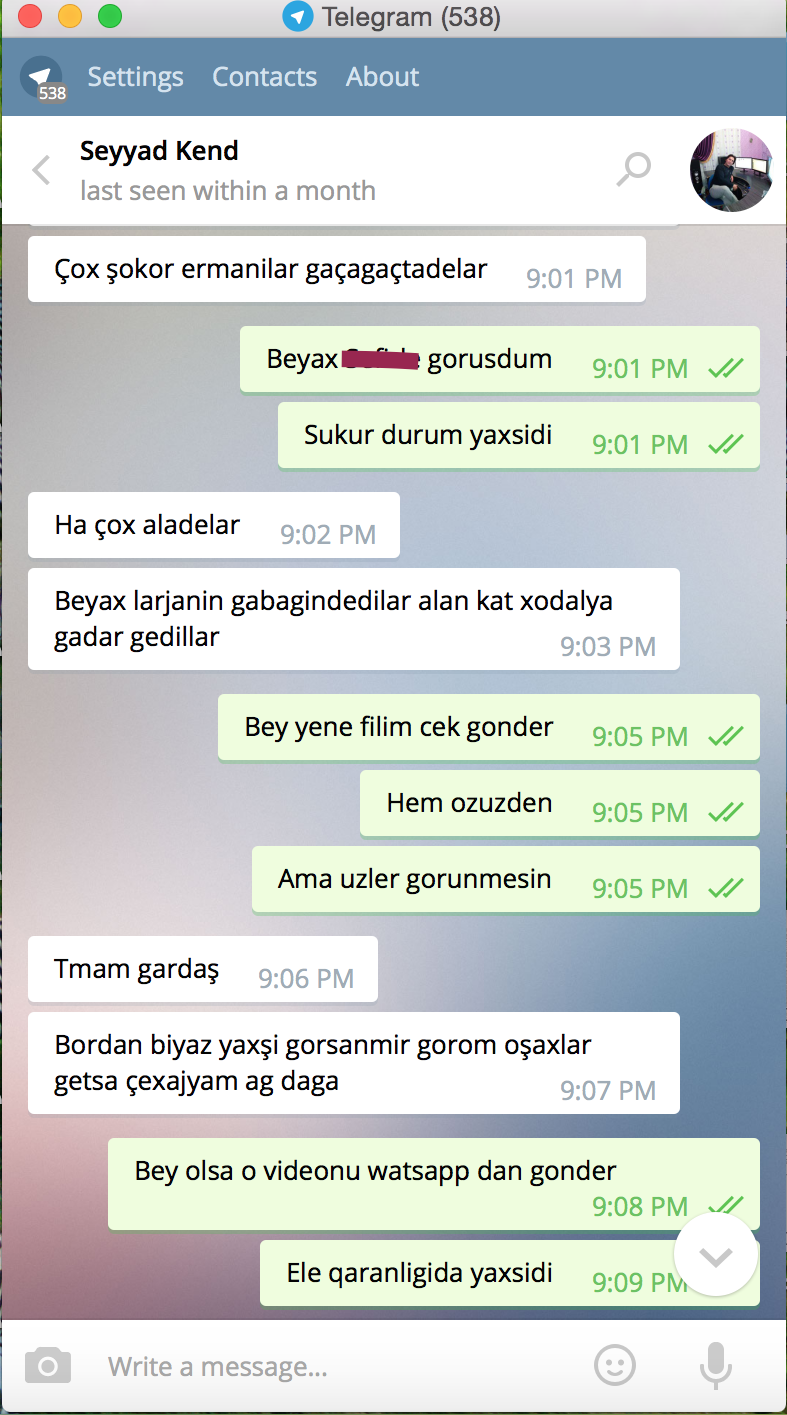Jump to latest messages with down-arrow button
Screen dimensions: 787x1415
click(x=715, y=1256)
